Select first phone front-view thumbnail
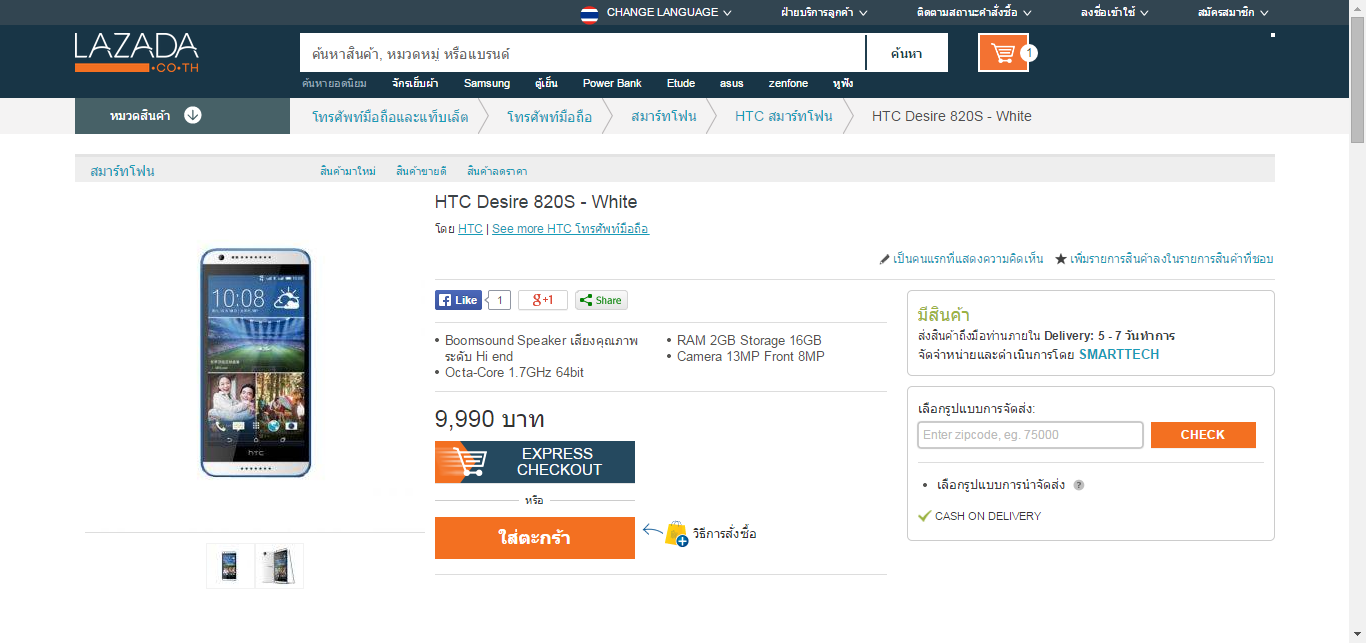Image resolution: width=1366 pixels, height=643 pixels. (x=230, y=566)
